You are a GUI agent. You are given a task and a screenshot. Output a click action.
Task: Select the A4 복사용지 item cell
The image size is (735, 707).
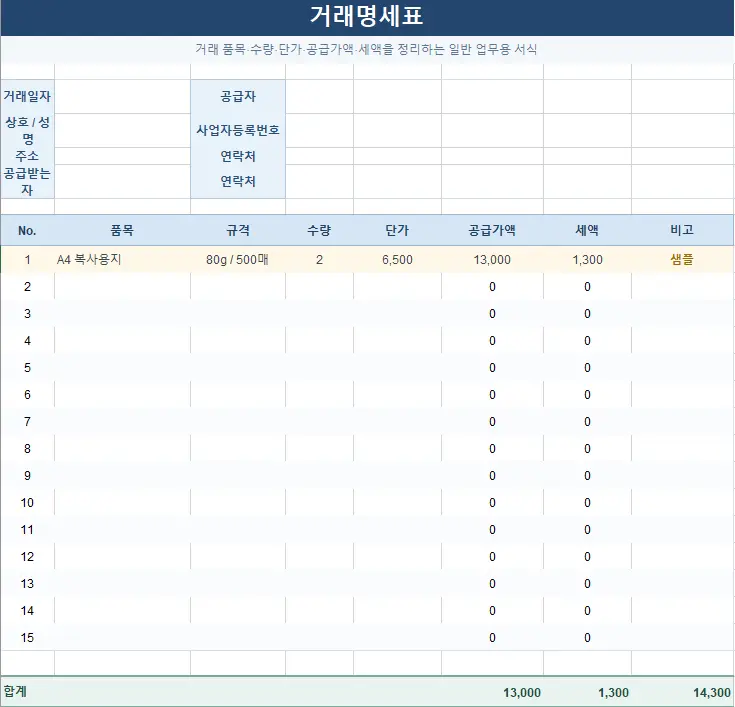122,259
